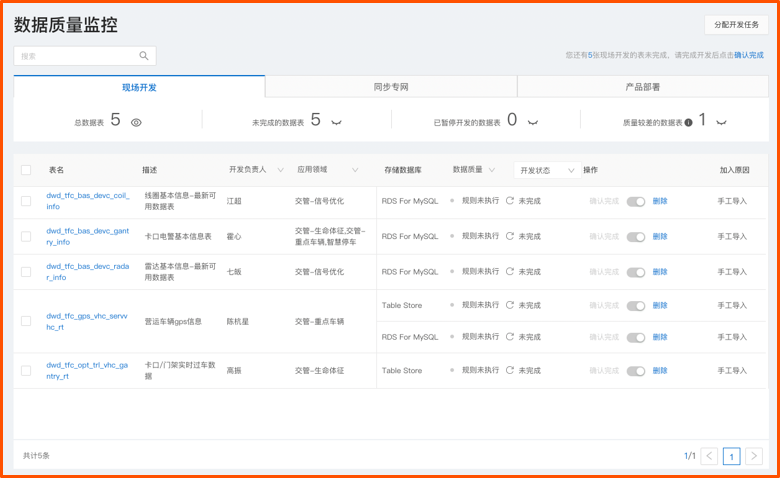Click 确认完成 in the 霍心 row

point(604,236)
